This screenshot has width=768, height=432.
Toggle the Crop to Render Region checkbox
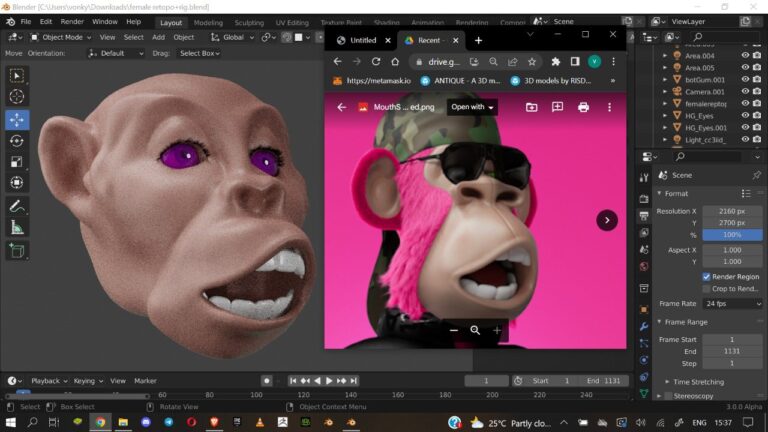[707, 289]
